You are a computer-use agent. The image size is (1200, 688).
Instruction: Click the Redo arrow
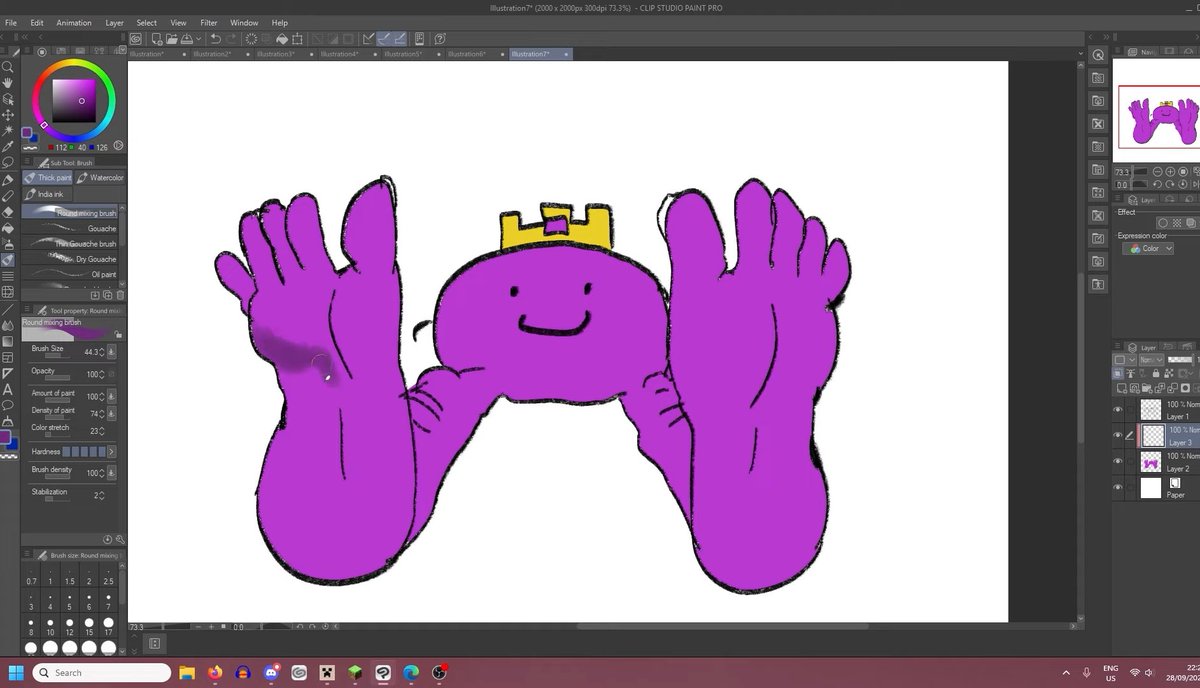pos(232,38)
